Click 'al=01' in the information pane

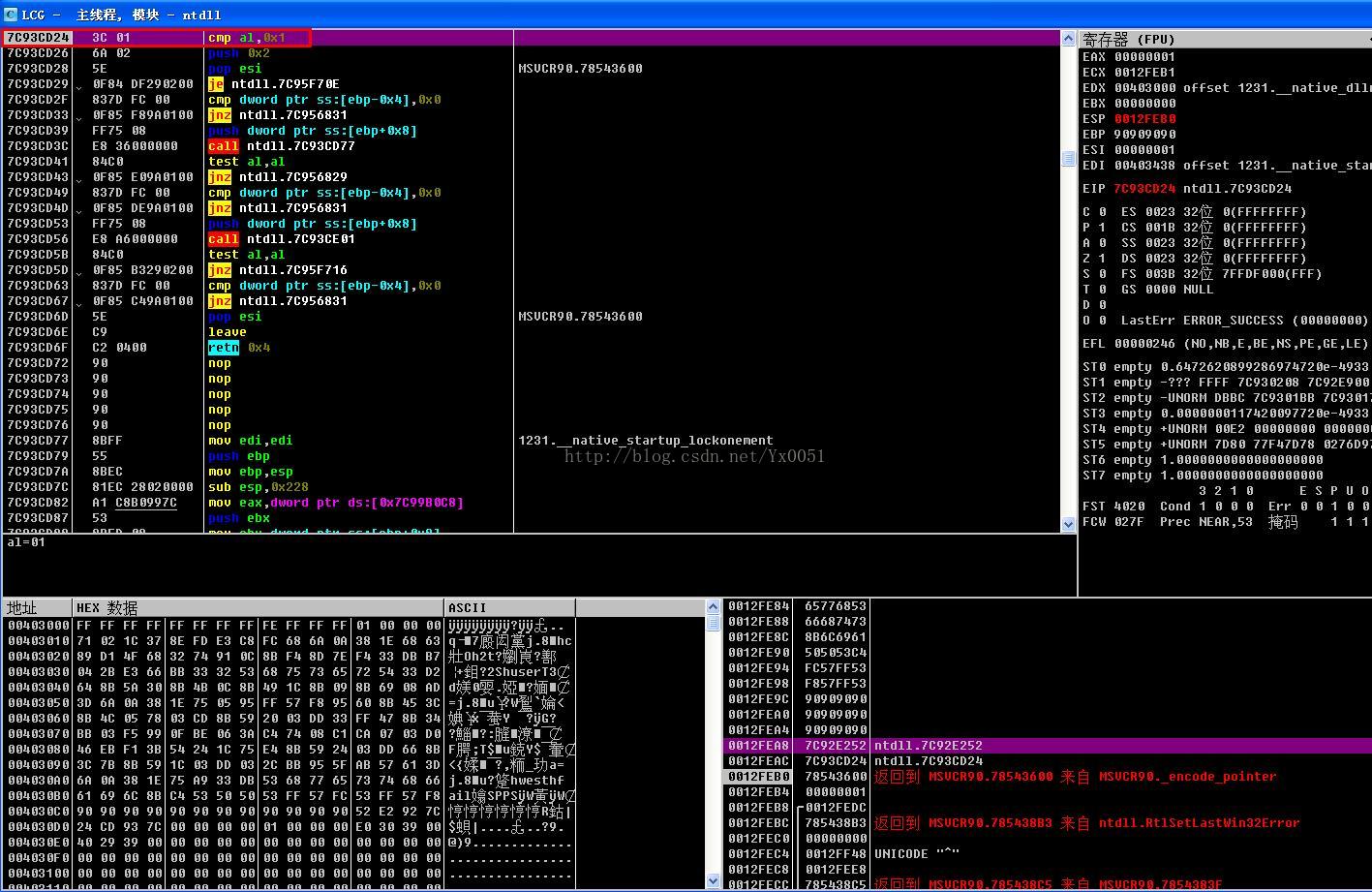(x=26, y=542)
